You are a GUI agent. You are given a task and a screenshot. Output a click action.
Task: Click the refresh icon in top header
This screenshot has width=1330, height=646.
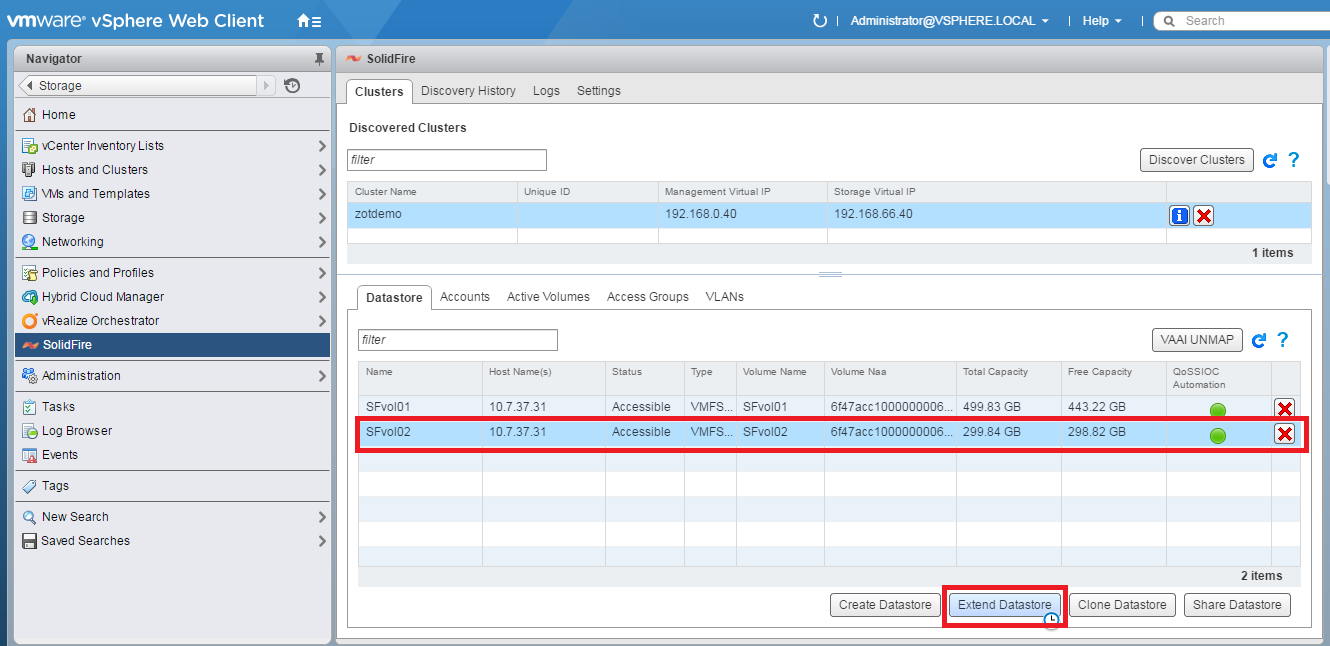pyautogui.click(x=820, y=20)
